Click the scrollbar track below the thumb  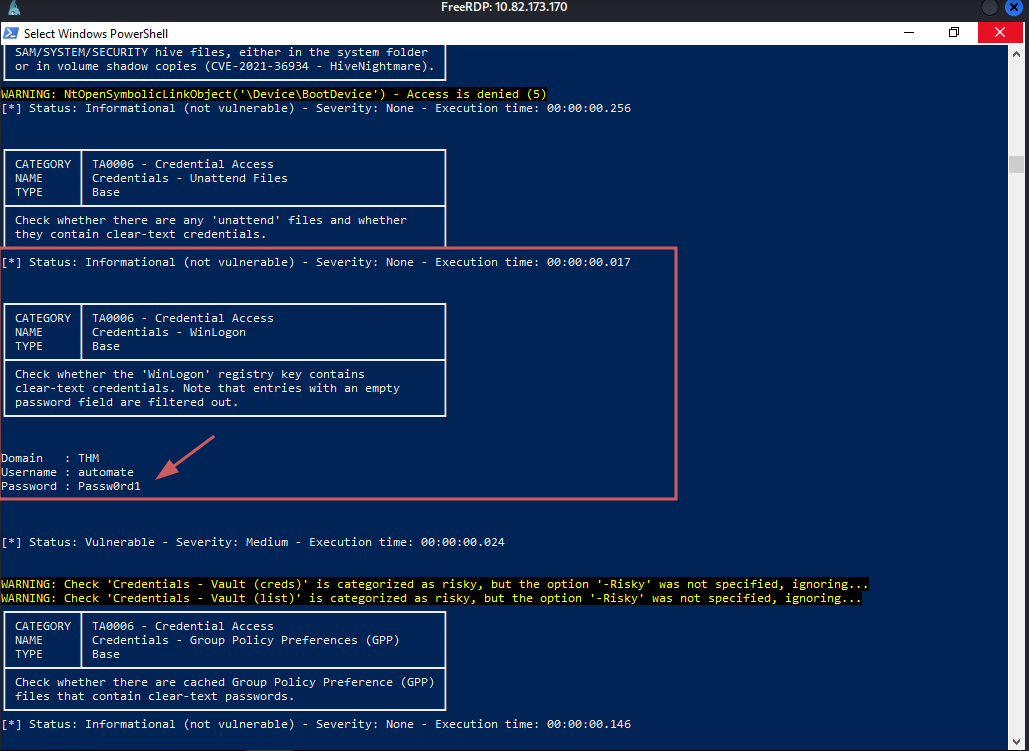1016,450
